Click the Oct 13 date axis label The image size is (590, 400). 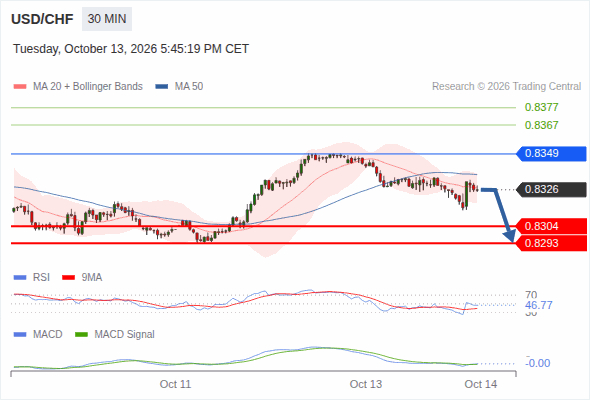point(366,384)
